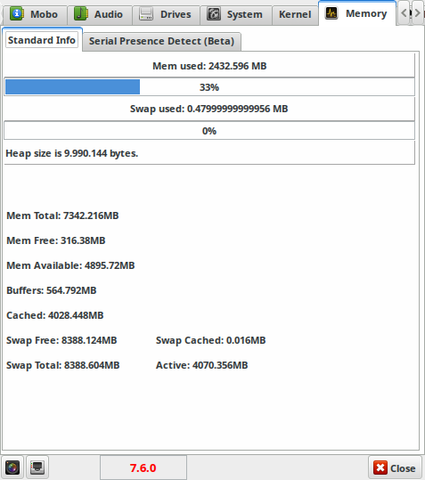Click the 'Swap used: 0.47999999999956 MB' text
The height and width of the screenshot is (480, 425).
[209, 109]
